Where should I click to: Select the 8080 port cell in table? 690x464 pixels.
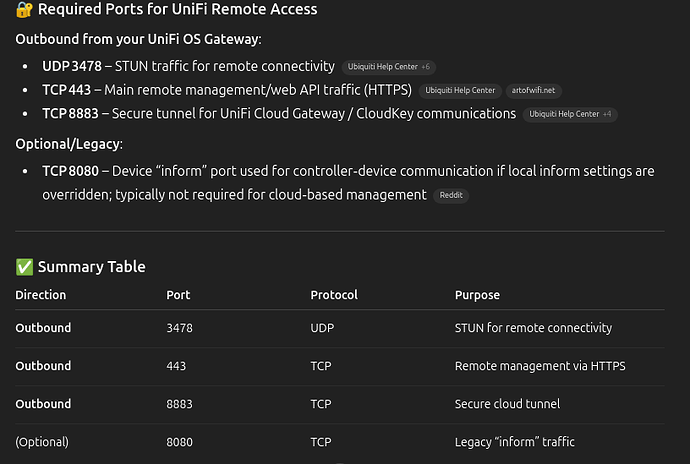[179, 442]
